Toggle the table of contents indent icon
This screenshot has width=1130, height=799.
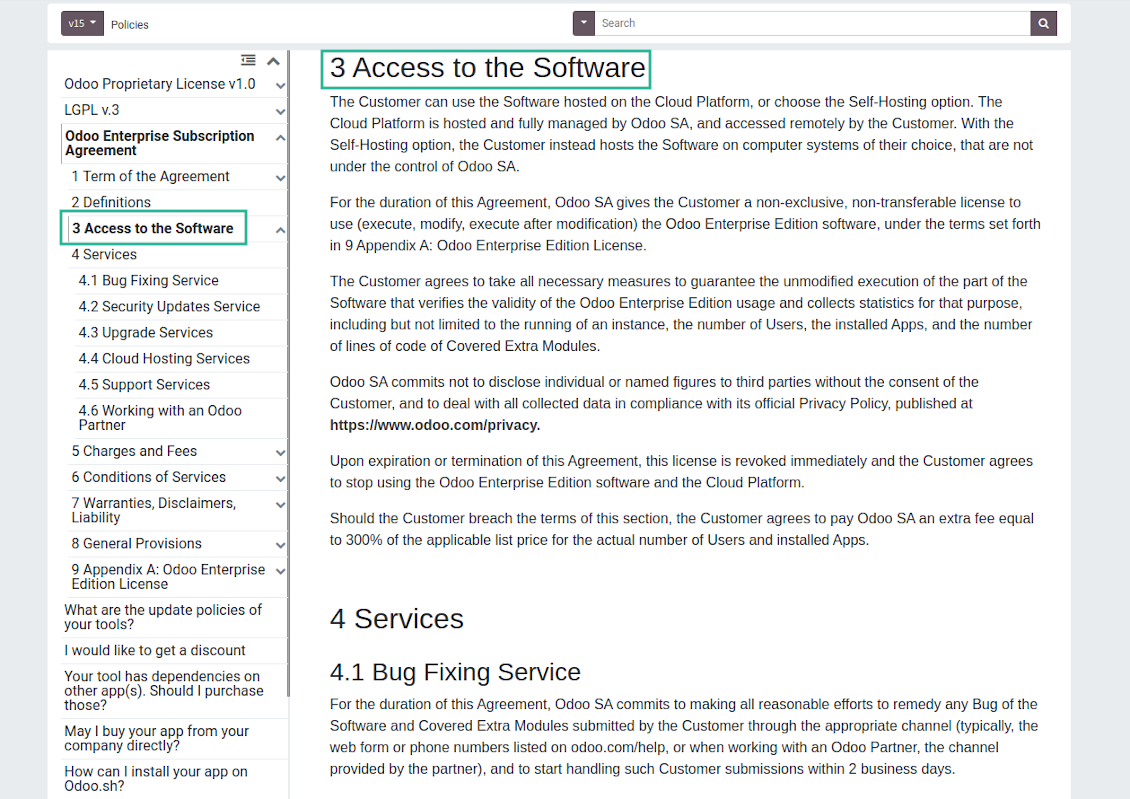tap(248, 60)
